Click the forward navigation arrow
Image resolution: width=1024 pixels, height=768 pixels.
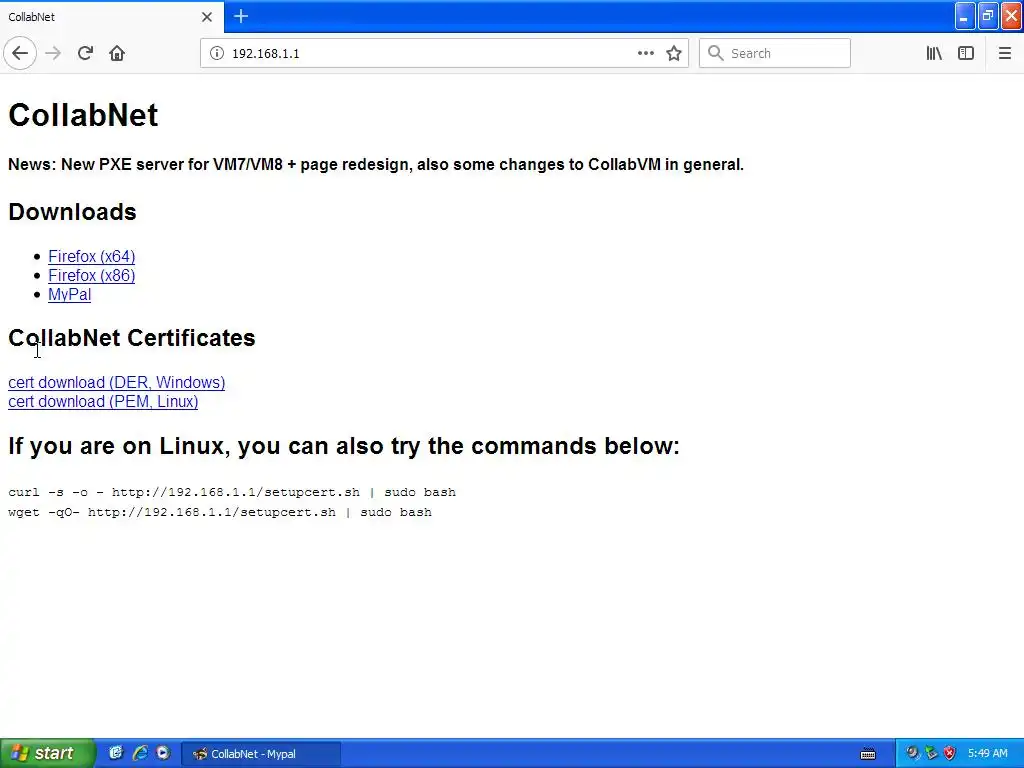(53, 53)
